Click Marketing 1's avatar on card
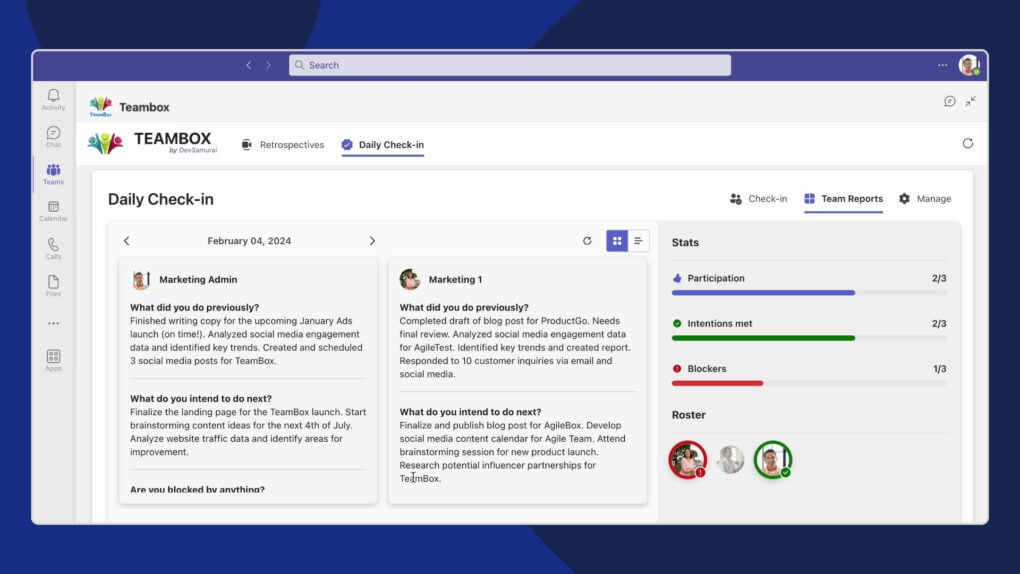The width and height of the screenshot is (1020, 574). (x=410, y=280)
